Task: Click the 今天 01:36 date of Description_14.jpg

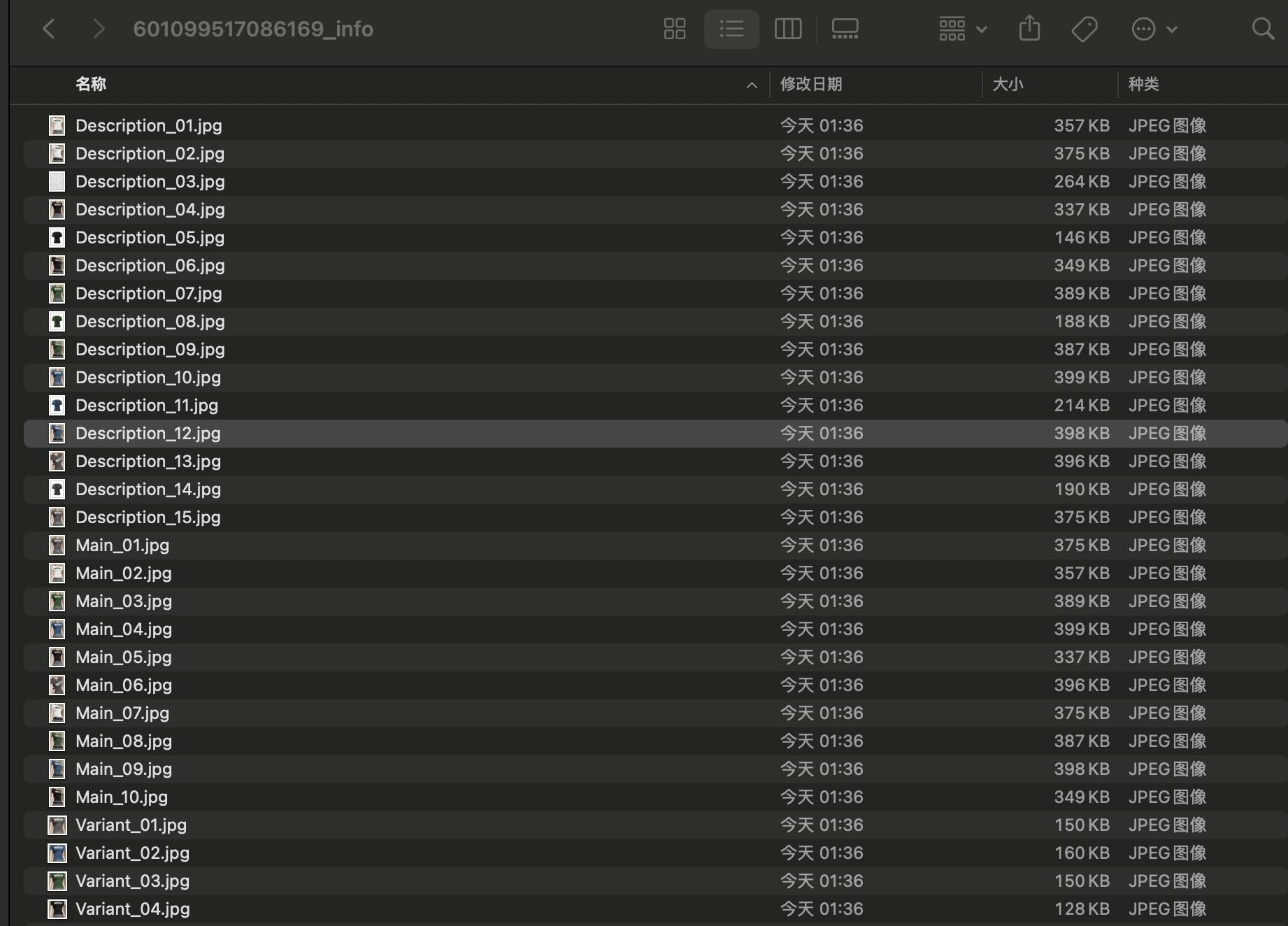Action: 822,489
